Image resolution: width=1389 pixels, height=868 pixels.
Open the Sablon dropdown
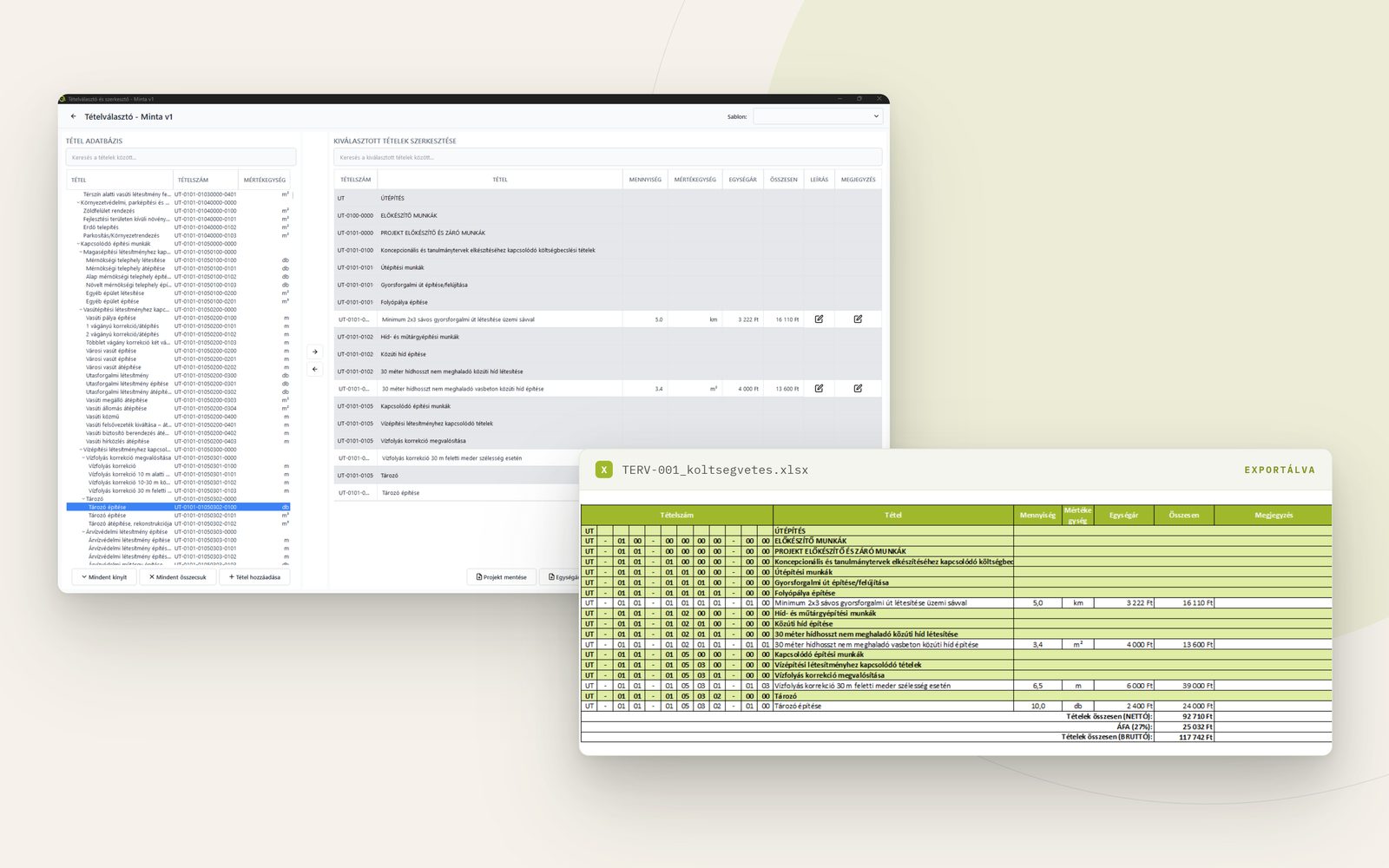coord(818,116)
